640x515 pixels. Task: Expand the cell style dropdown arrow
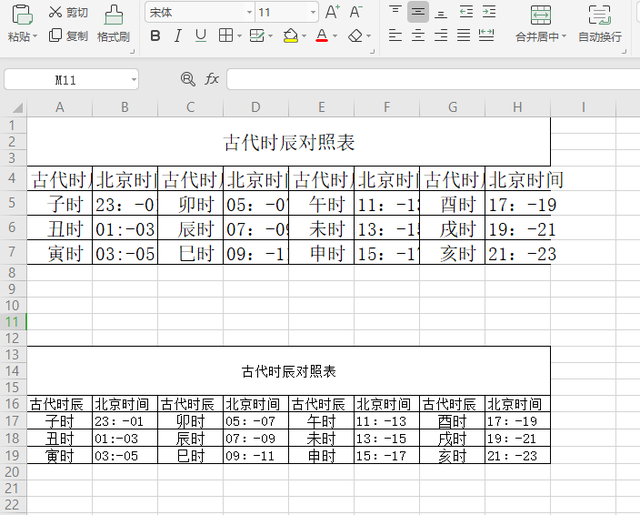tap(270, 36)
